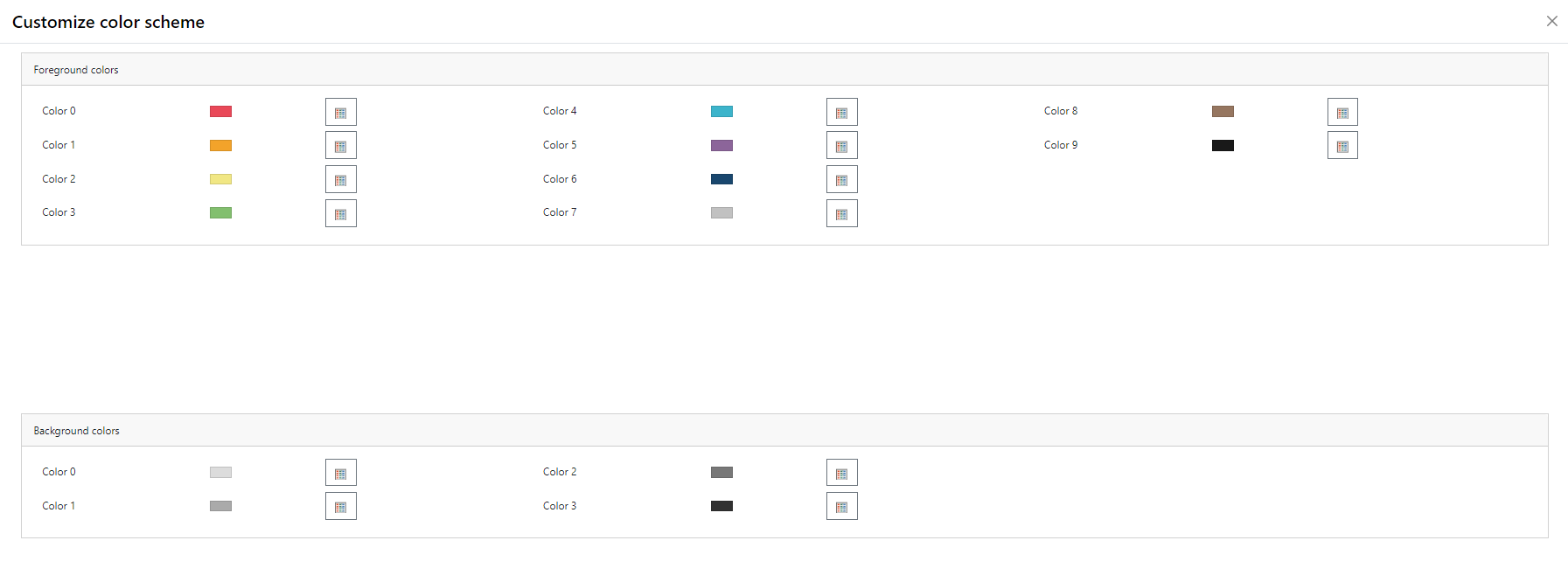The image size is (1568, 582).
Task: Open color picker for Background Color 1
Action: [340, 507]
